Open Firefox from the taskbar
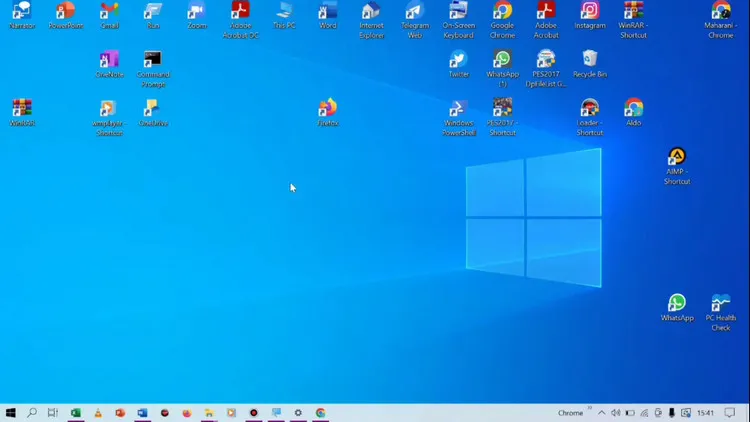The width and height of the screenshot is (750, 422). tap(187, 412)
